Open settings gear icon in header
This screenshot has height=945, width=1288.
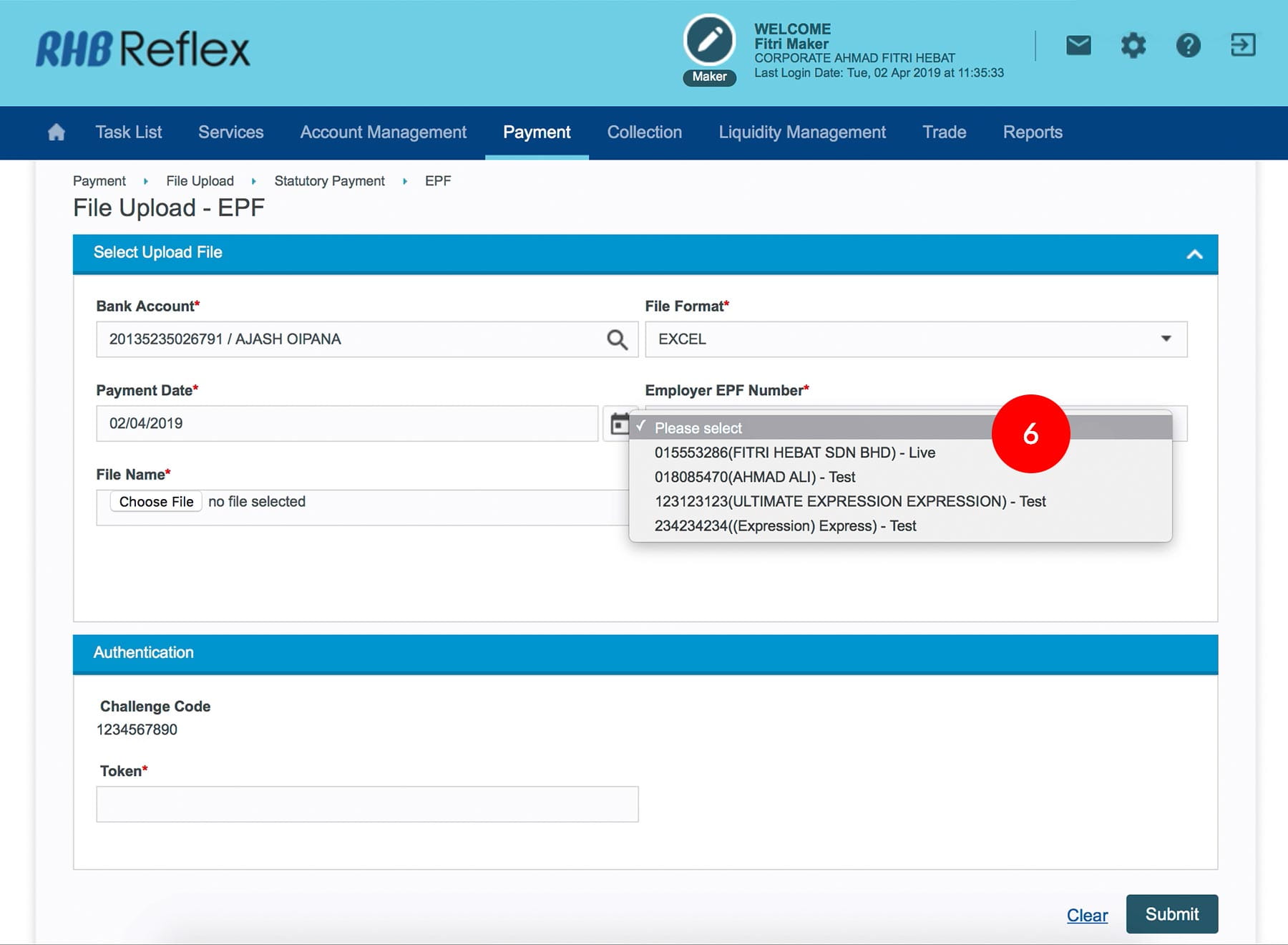(x=1133, y=46)
